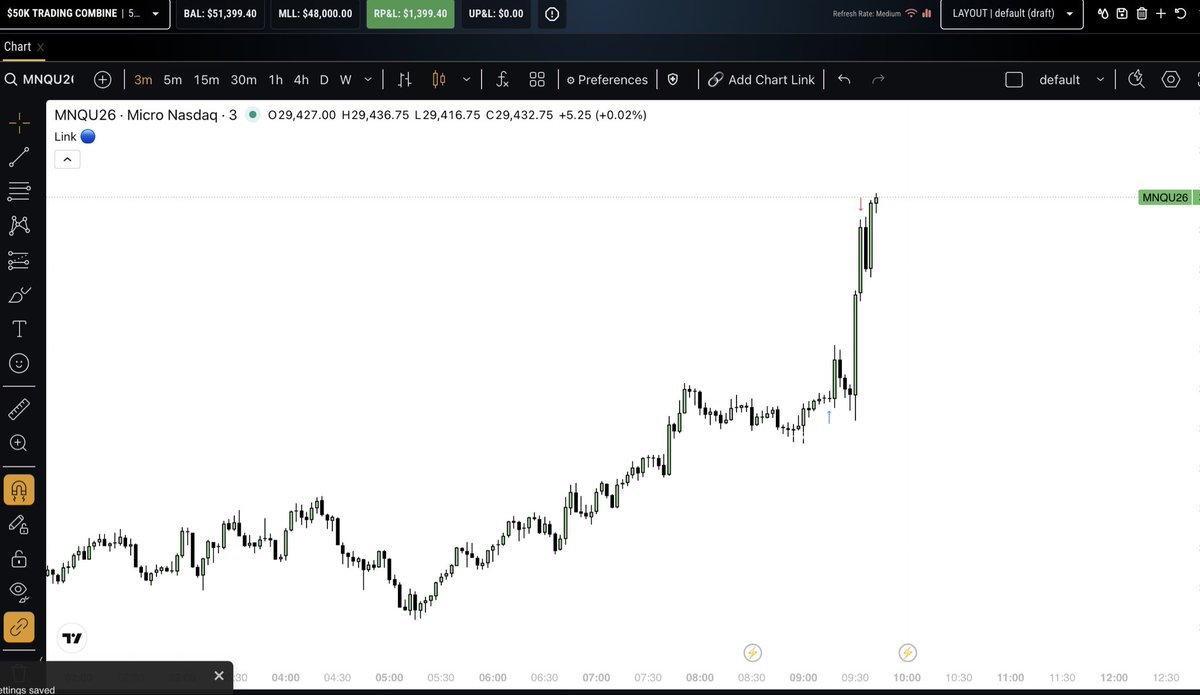Select the crosshair cursor tool

[19, 123]
